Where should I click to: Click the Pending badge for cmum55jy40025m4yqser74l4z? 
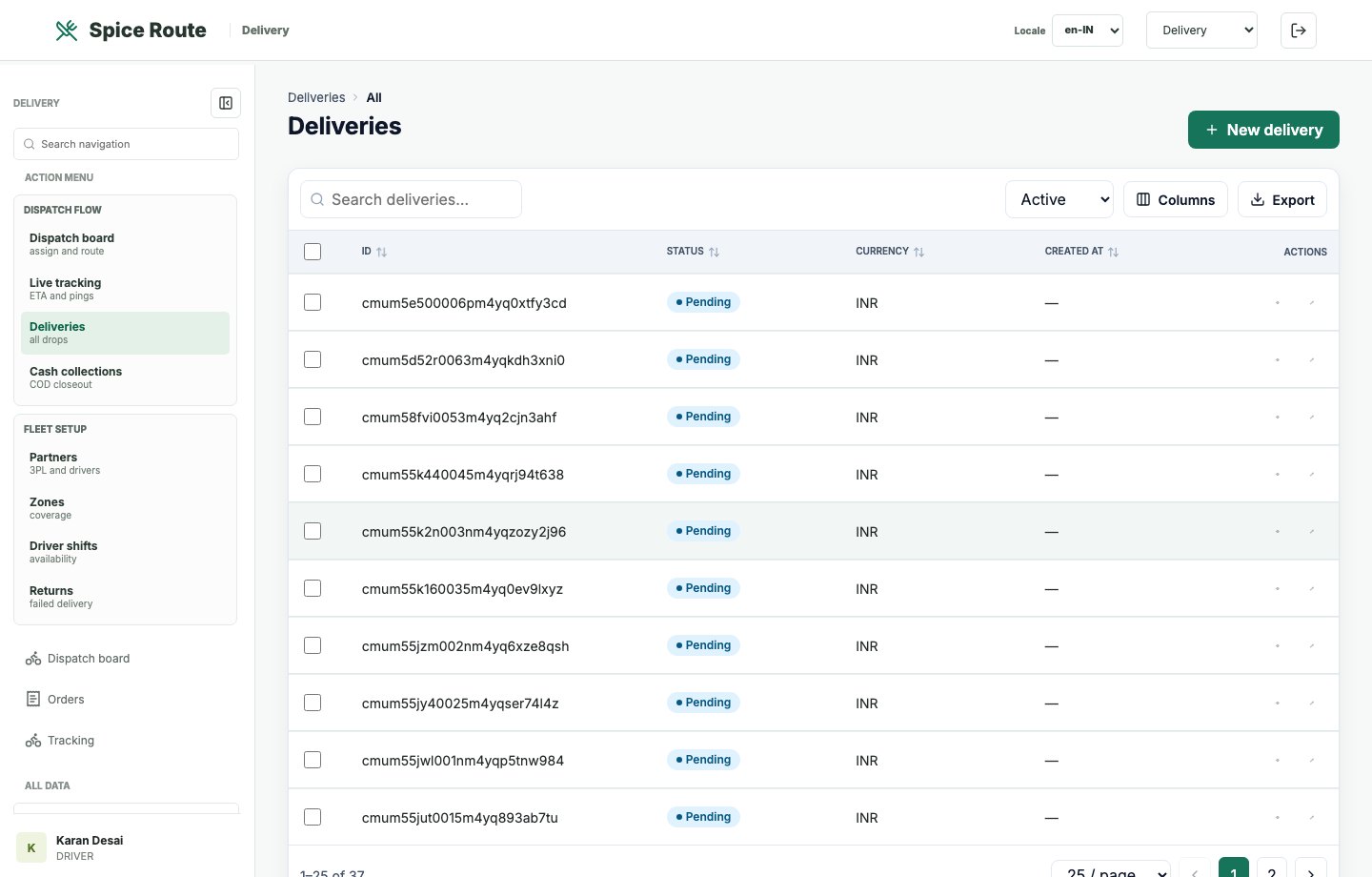(703, 703)
